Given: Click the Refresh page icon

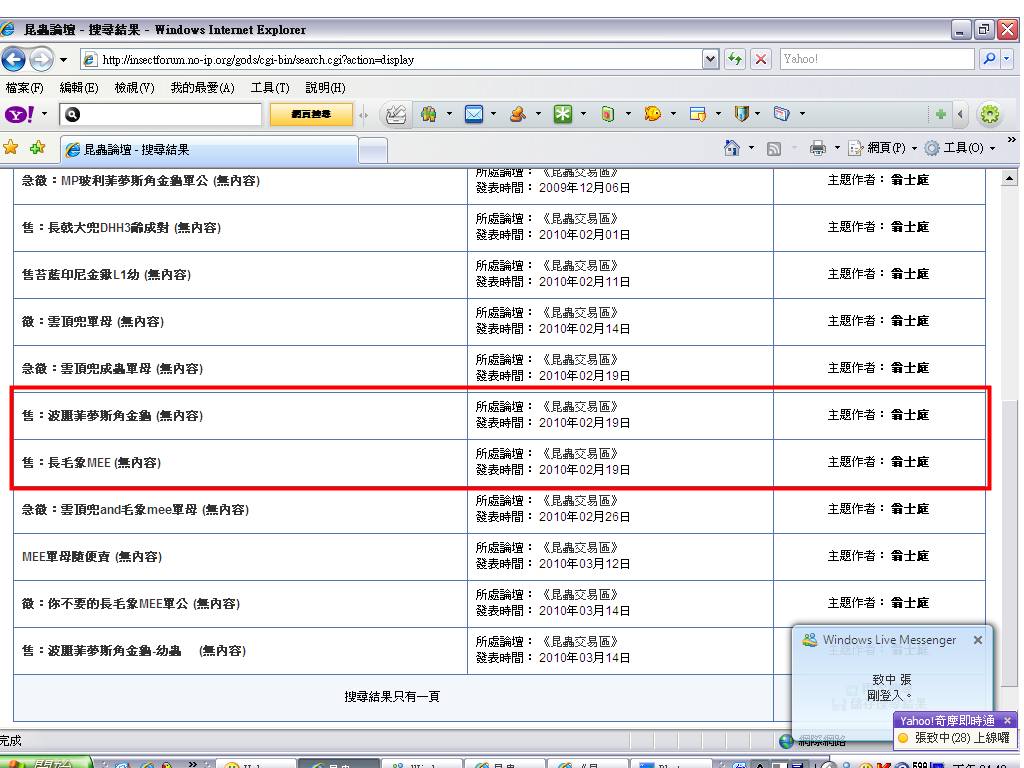Looking at the screenshot, I should click(x=736, y=59).
